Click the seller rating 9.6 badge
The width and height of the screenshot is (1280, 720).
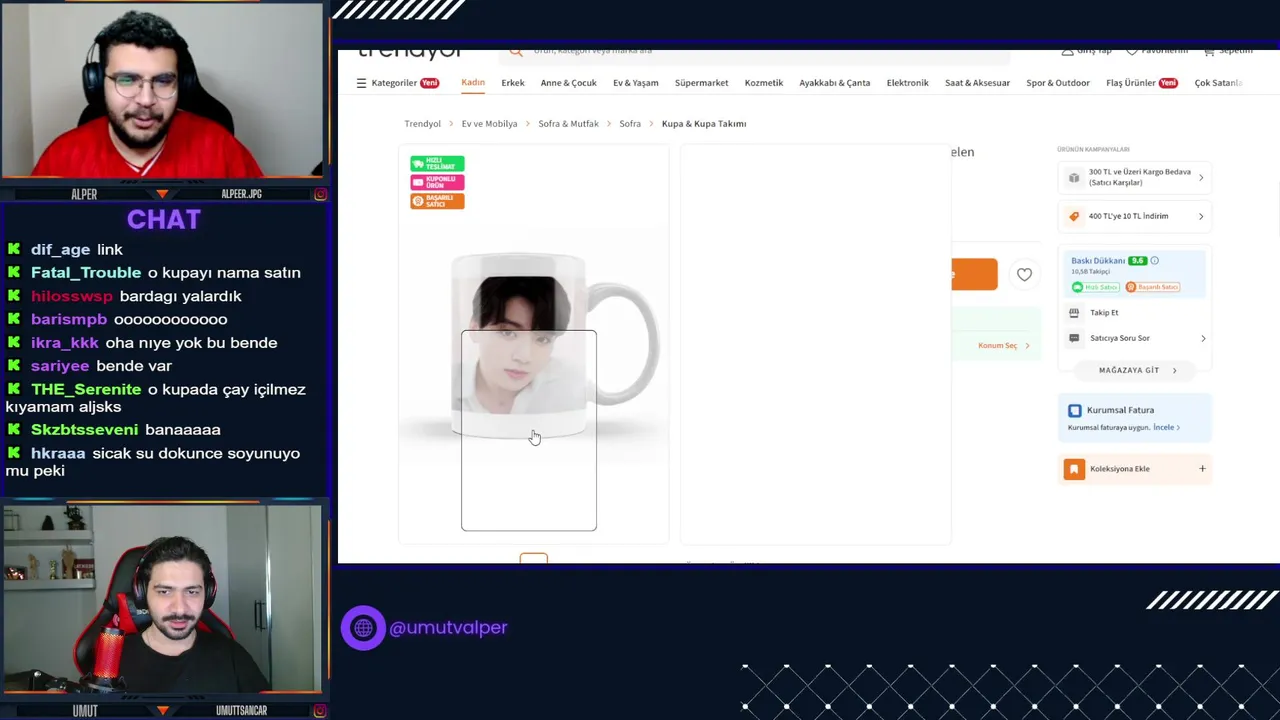click(1137, 261)
